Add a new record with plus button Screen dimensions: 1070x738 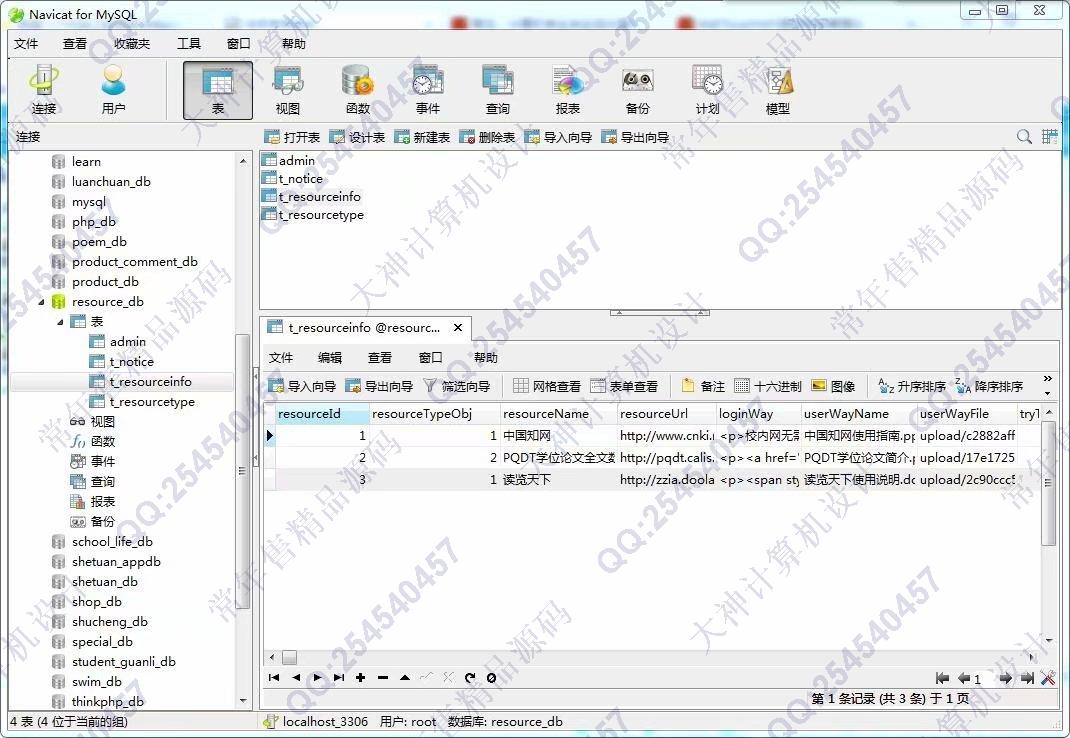click(360, 678)
